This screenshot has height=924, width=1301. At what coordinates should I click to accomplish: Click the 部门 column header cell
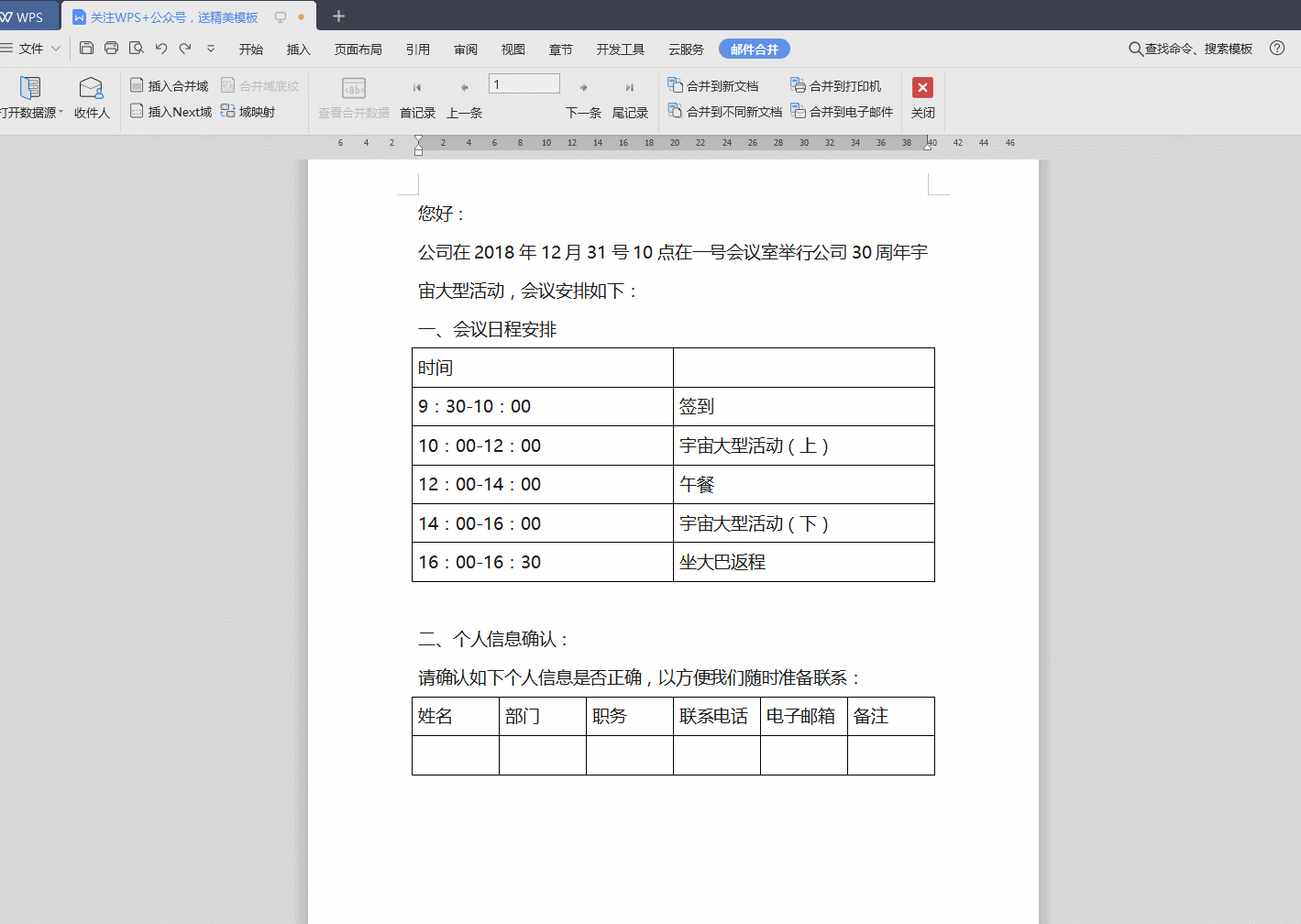543,716
